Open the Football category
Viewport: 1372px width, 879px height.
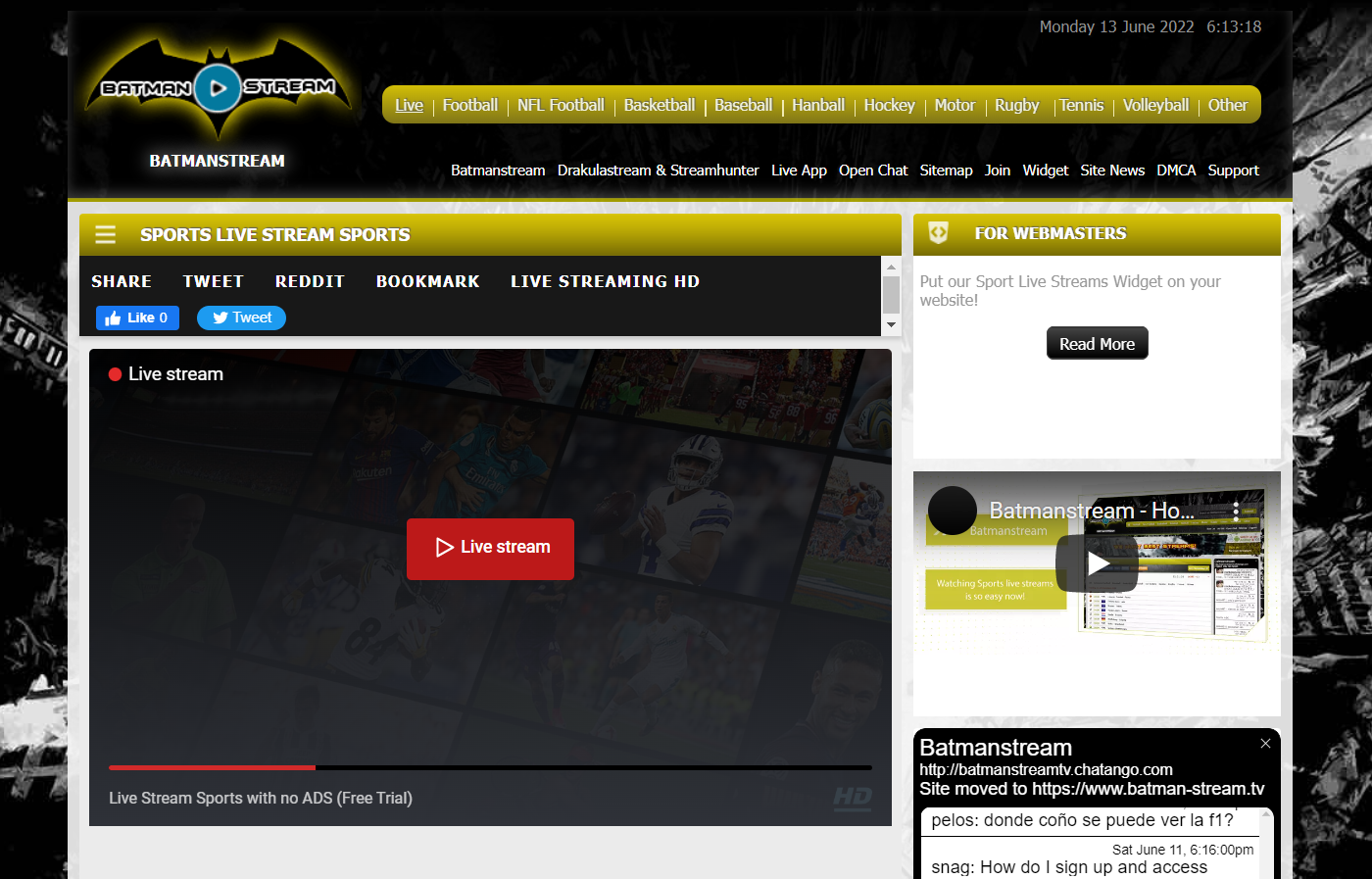tap(469, 106)
